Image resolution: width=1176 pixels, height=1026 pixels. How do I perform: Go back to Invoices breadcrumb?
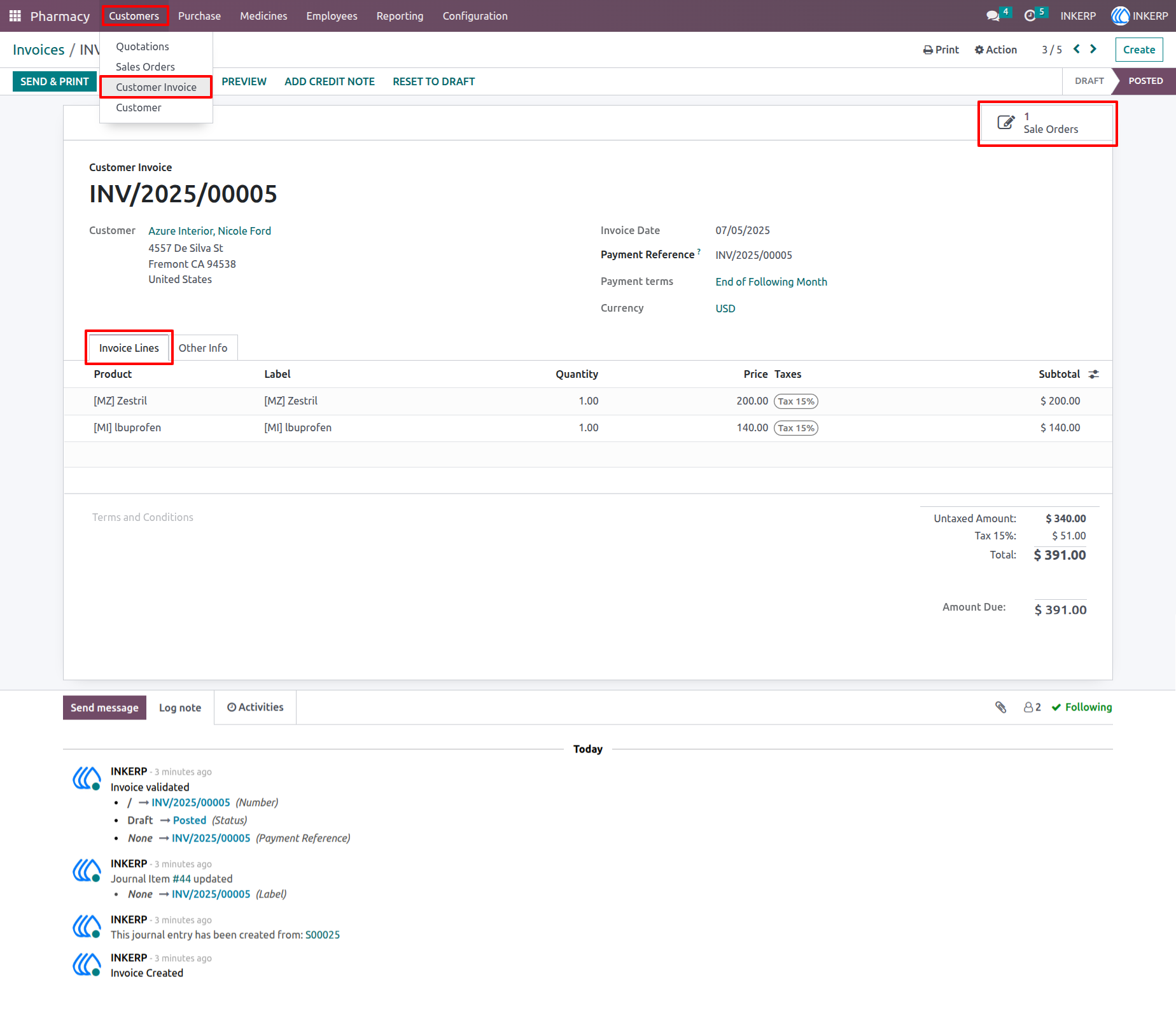tap(39, 50)
